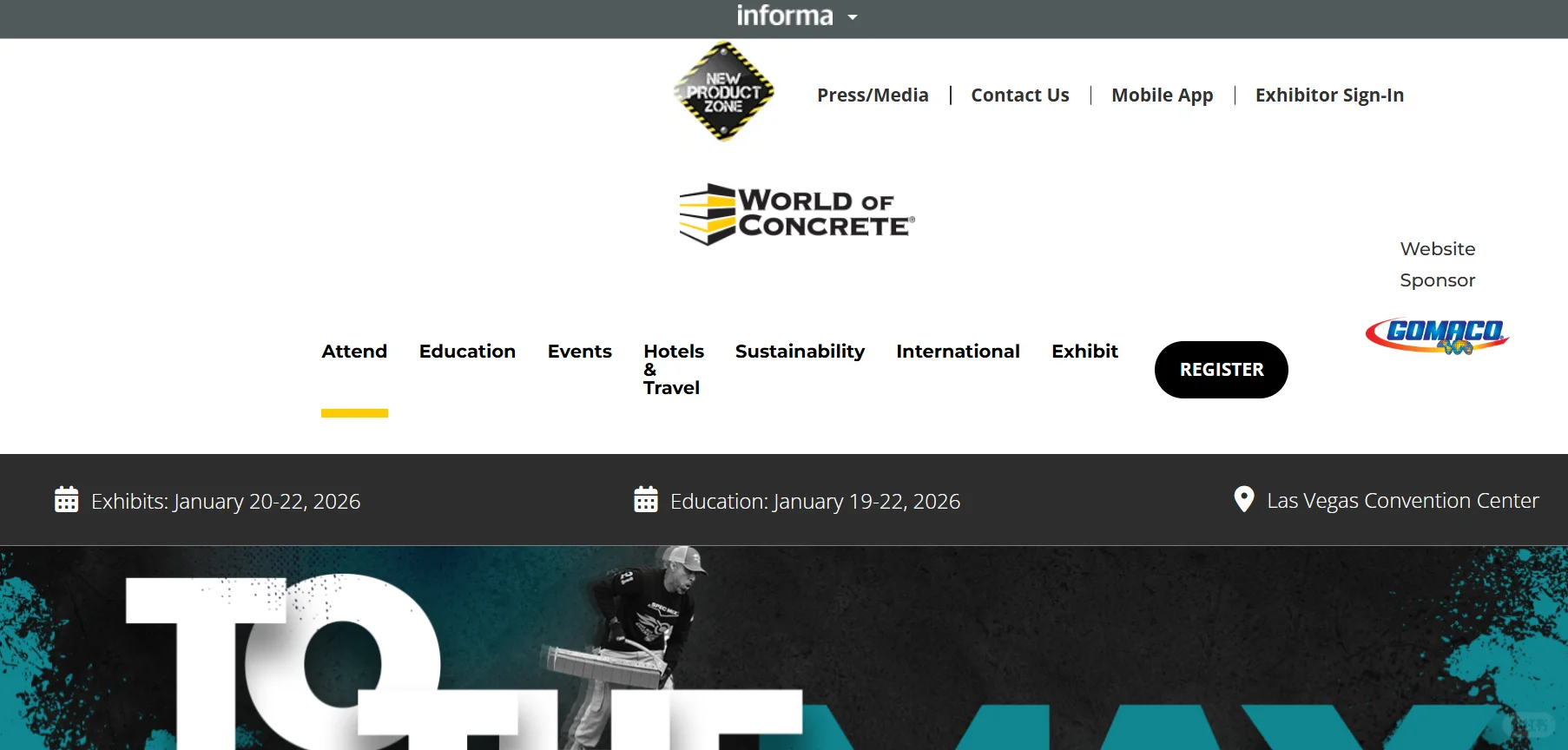Open the International menu

pos(958,352)
